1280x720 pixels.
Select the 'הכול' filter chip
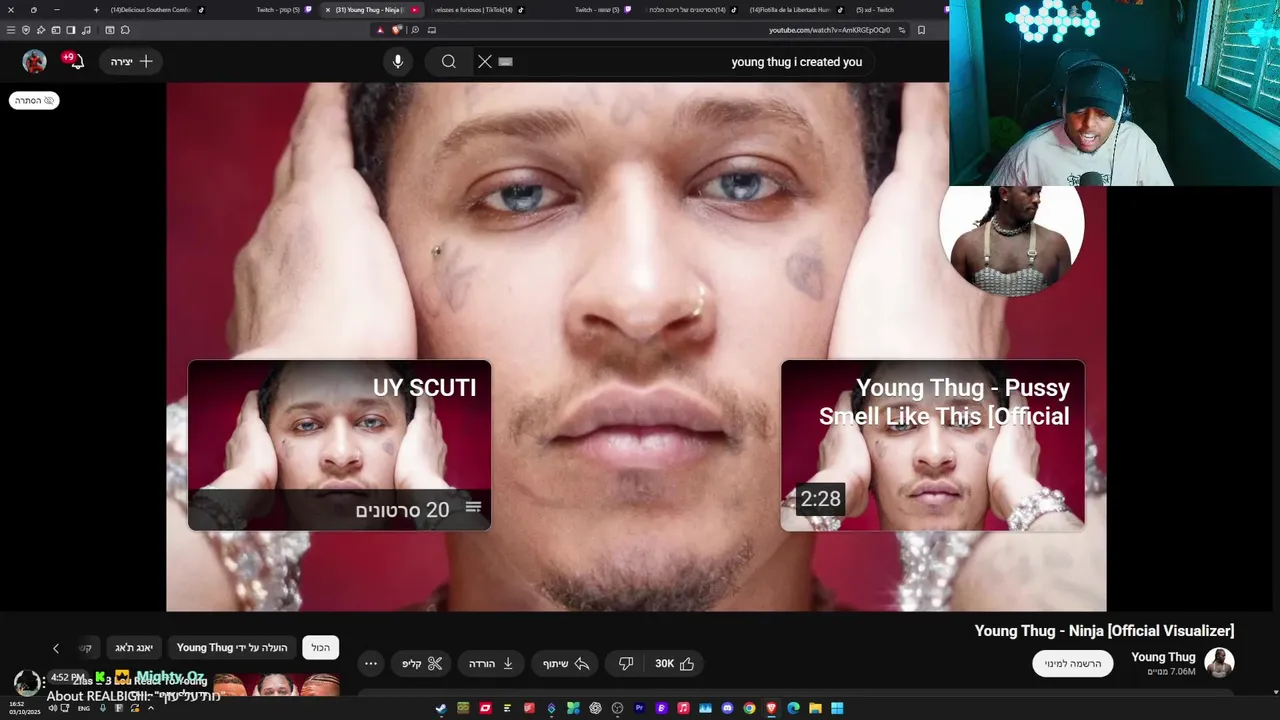[320, 648]
